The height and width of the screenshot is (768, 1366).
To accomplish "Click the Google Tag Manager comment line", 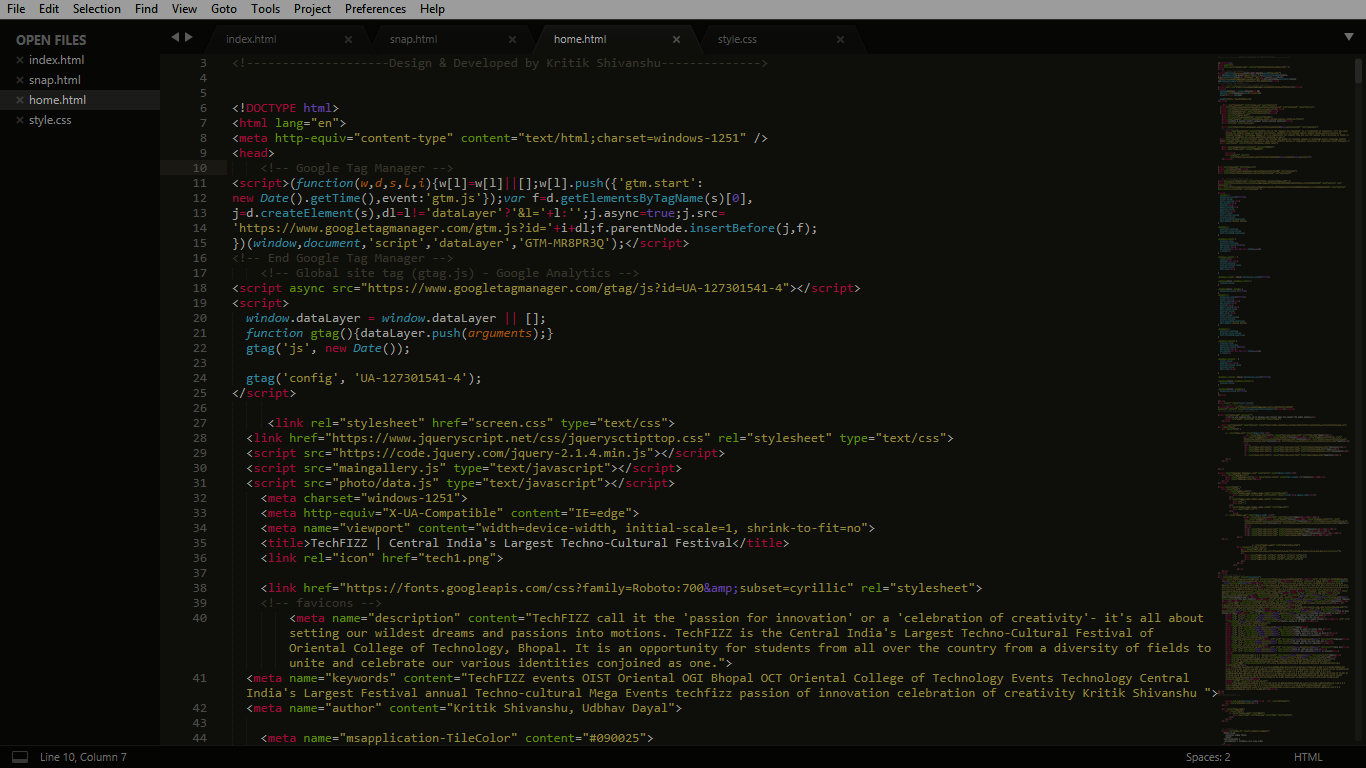I will point(357,168).
